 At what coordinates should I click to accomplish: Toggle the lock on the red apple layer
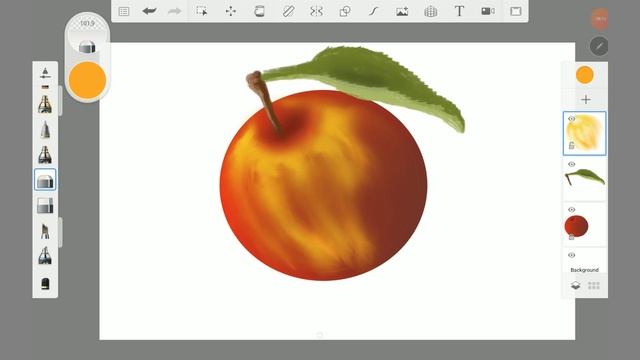point(571,237)
